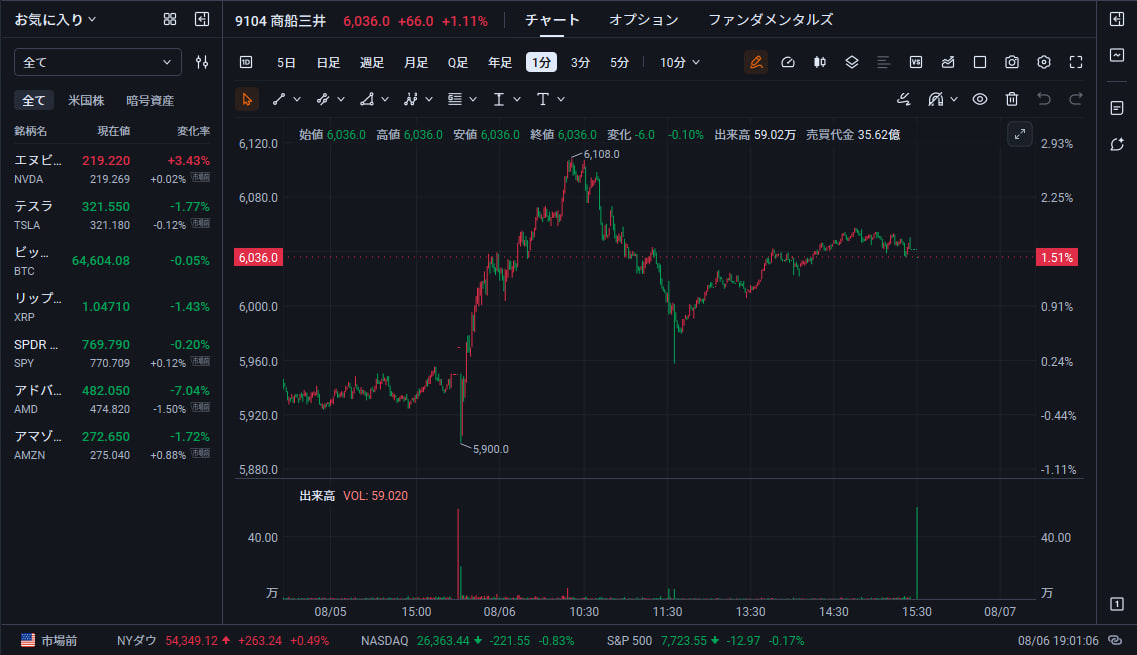Viewport: 1137px width, 655px height.
Task: Open the right sidebar mini chart icon
Action: click(x=1117, y=55)
